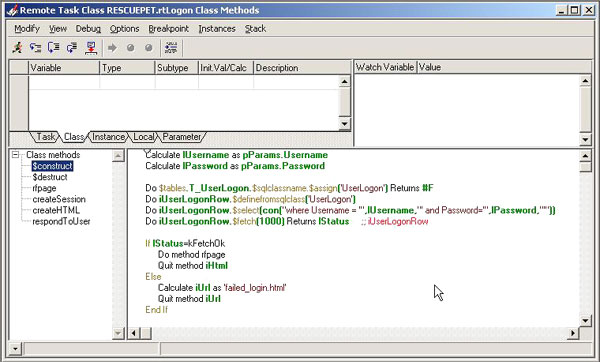Open the Breakpoint menu
This screenshot has width=600, height=362.
click(169, 29)
